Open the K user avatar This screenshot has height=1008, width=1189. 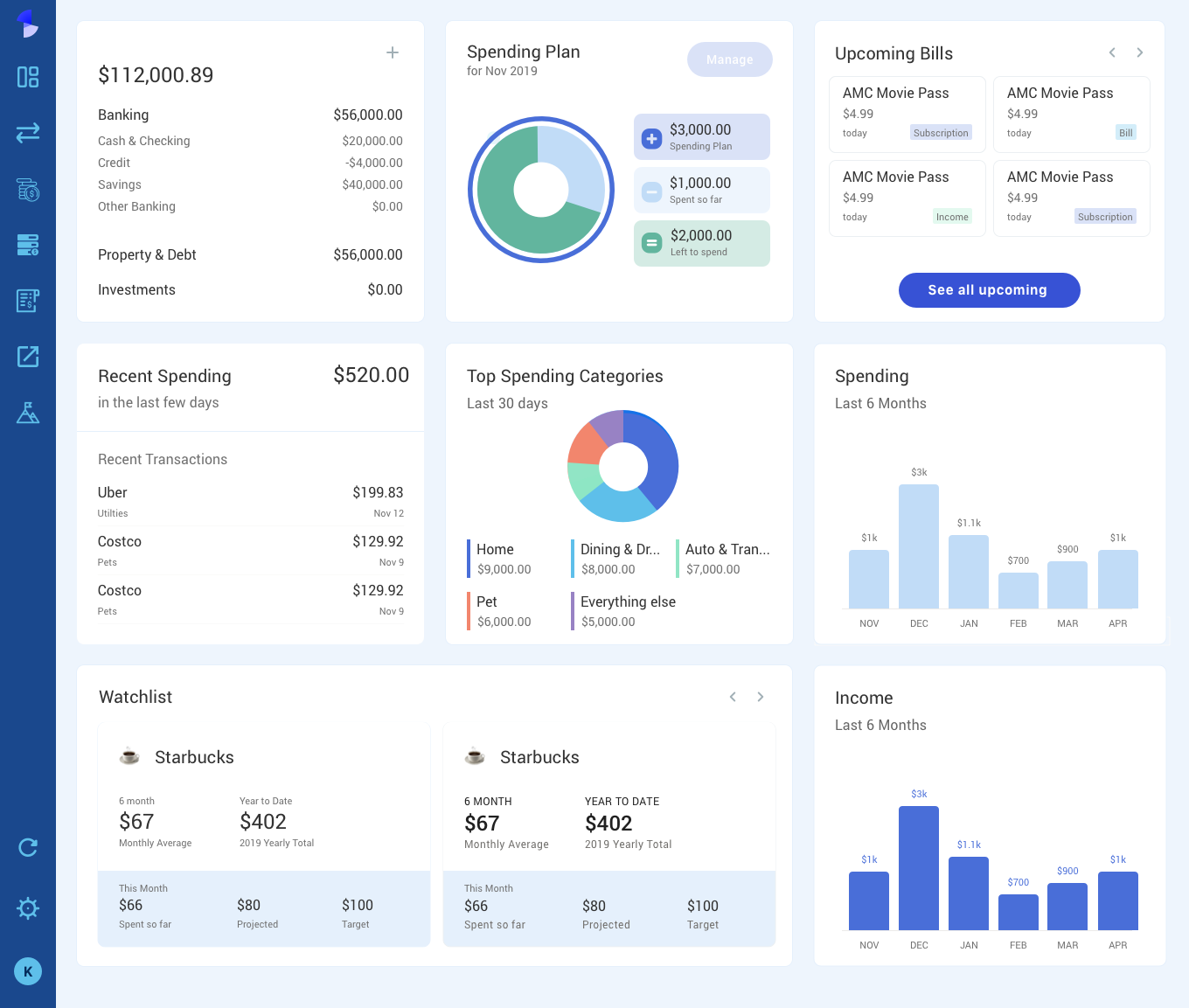coord(28,971)
